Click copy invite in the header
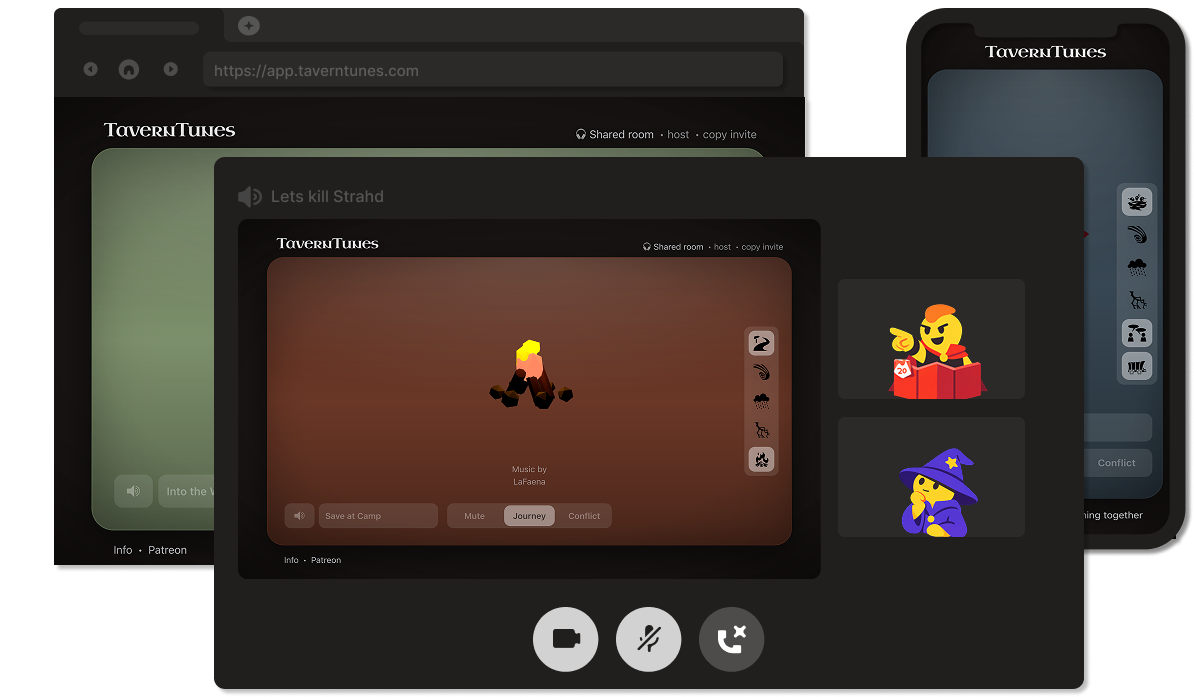The image size is (1194, 697). tap(761, 246)
